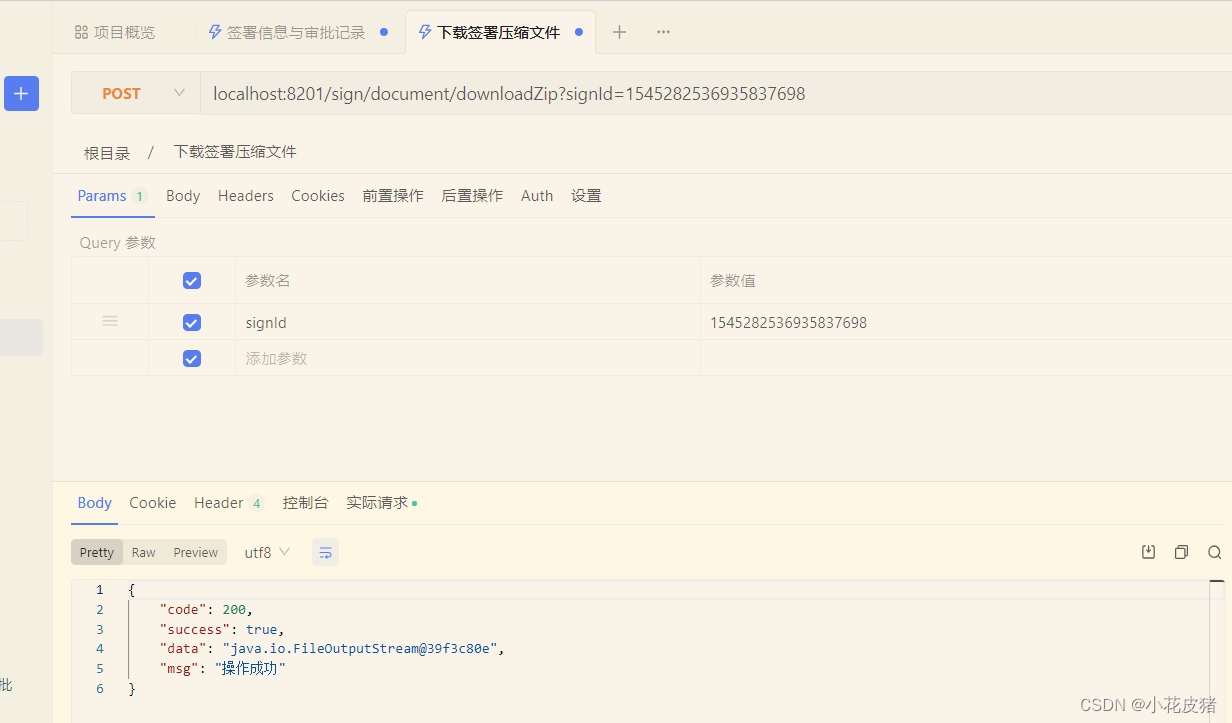1232x723 pixels.
Task: Open the 控制台 console tab
Action: click(305, 503)
